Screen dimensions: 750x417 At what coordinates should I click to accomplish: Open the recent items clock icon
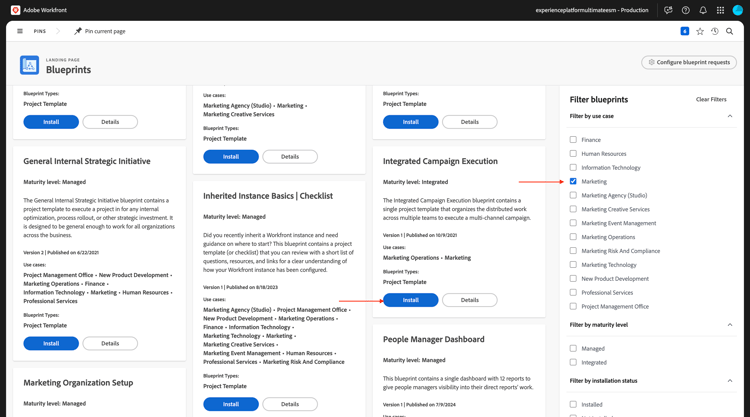click(x=715, y=31)
